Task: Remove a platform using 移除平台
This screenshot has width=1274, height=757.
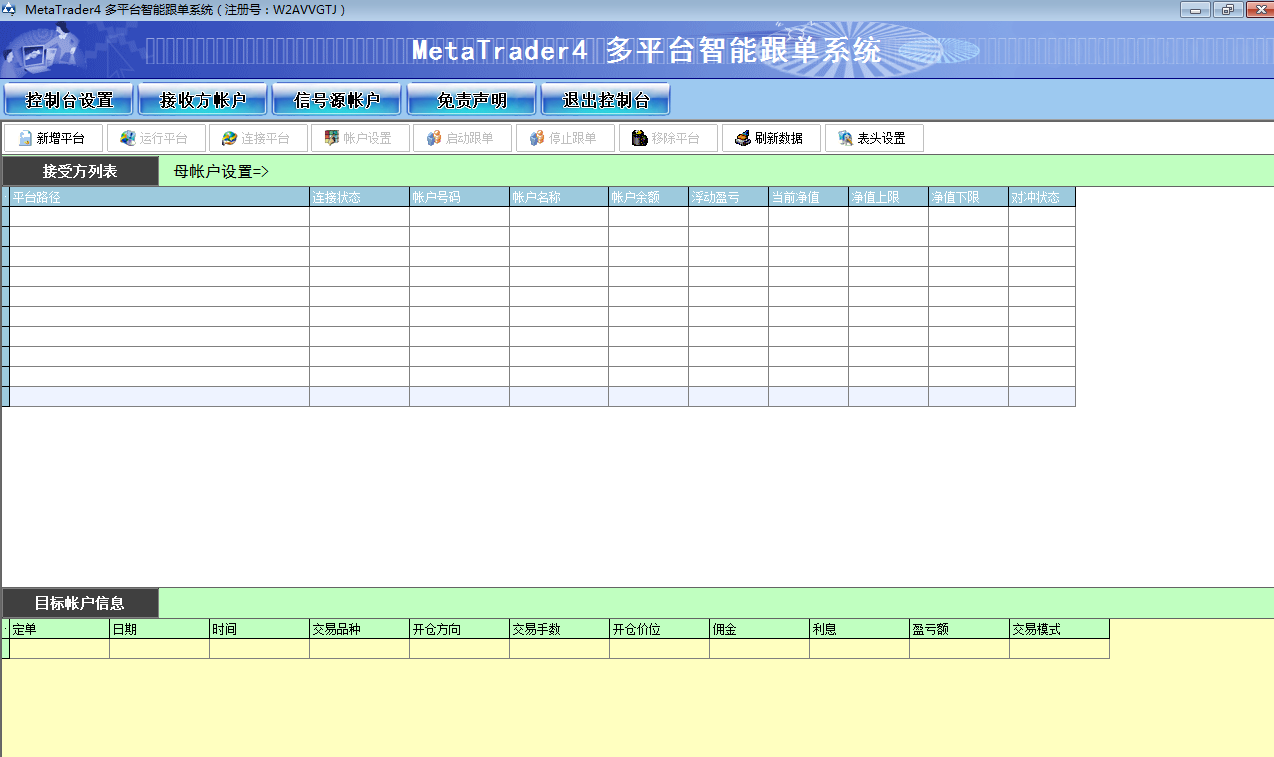Action: point(669,138)
